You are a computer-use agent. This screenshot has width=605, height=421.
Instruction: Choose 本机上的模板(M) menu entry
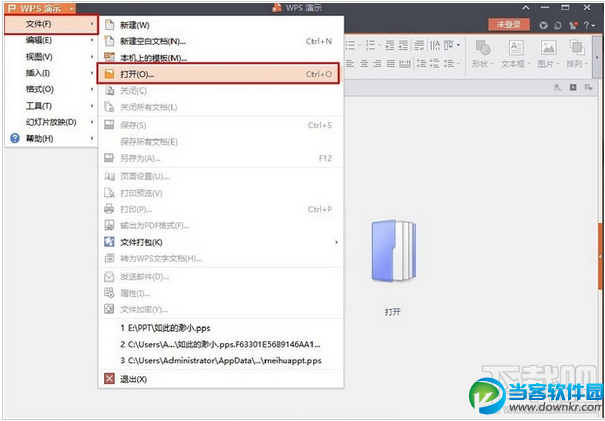(221, 58)
